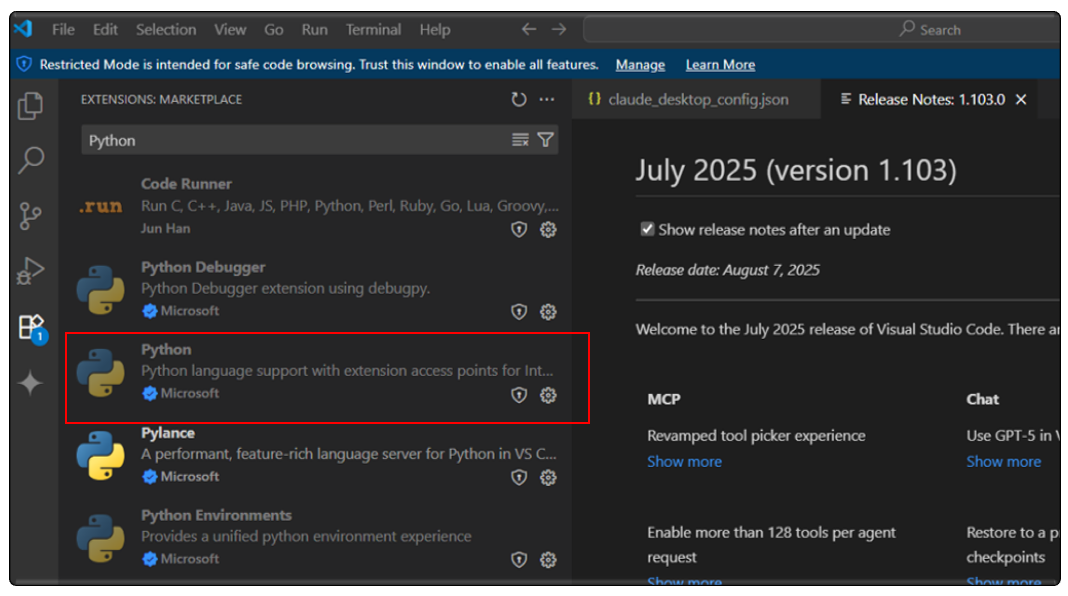The image size is (1068, 596).
Task: Click Manage link in restricted mode banner
Action: (640, 65)
